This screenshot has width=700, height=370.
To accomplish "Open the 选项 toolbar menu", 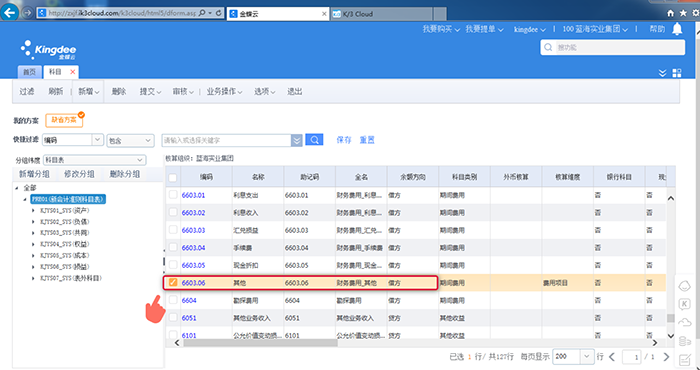I will (x=264, y=91).
